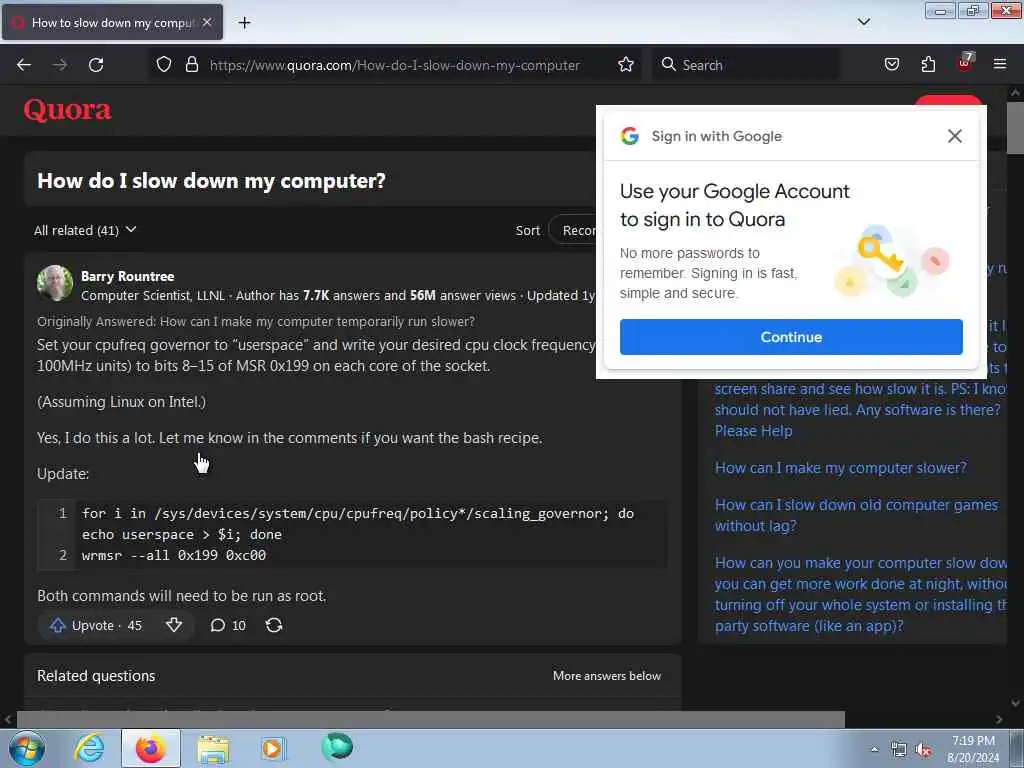This screenshot has height=768, width=1024.
Task: Open 'How can I slow down old computer games' link
Action: point(856,515)
